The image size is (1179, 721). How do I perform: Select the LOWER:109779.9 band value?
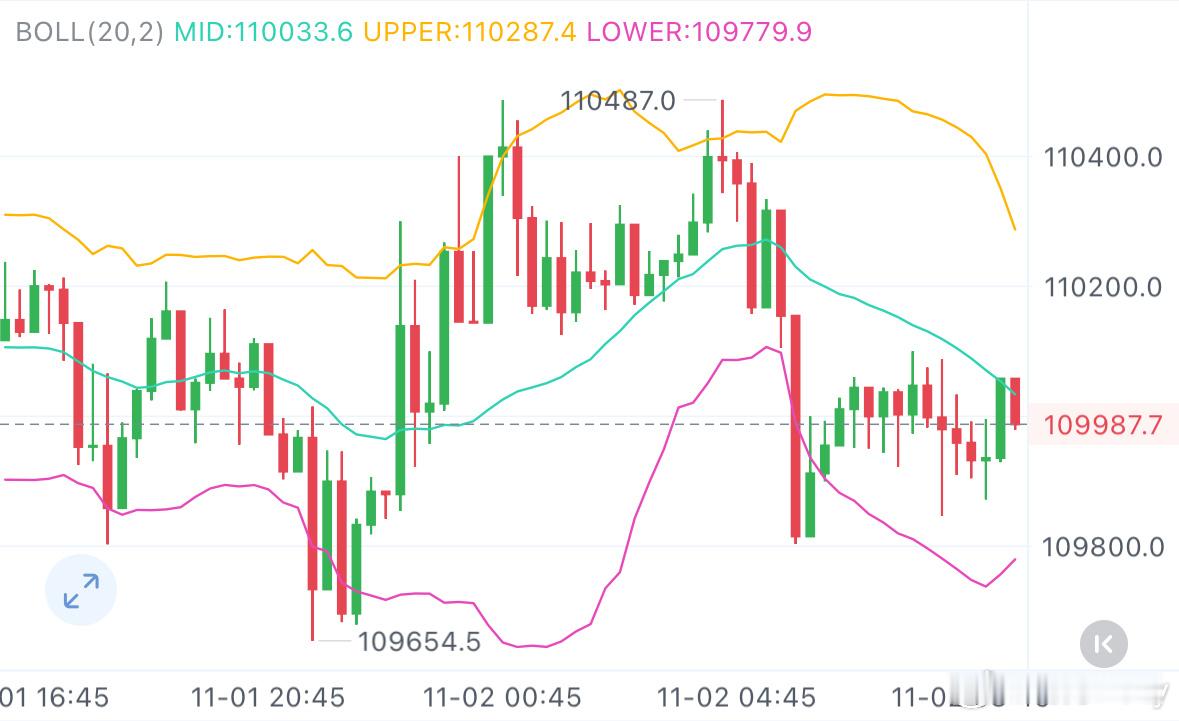[x=700, y=33]
